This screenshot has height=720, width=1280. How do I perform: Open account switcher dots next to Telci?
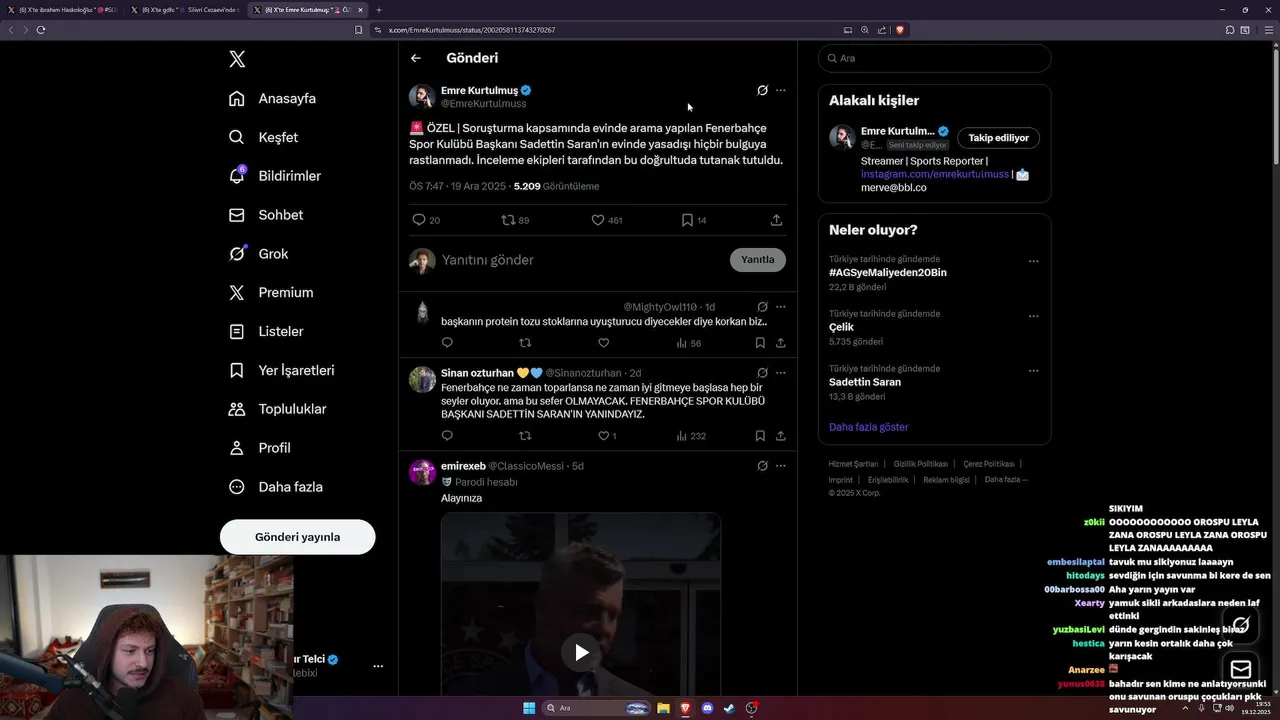tap(378, 666)
